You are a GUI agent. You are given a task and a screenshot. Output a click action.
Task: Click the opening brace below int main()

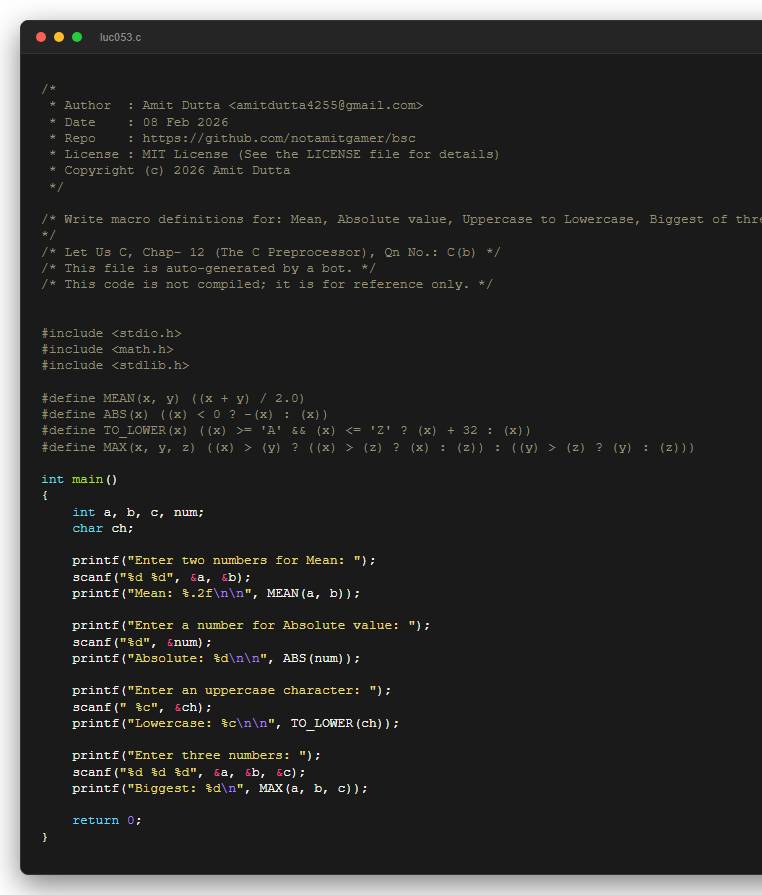[x=45, y=495]
